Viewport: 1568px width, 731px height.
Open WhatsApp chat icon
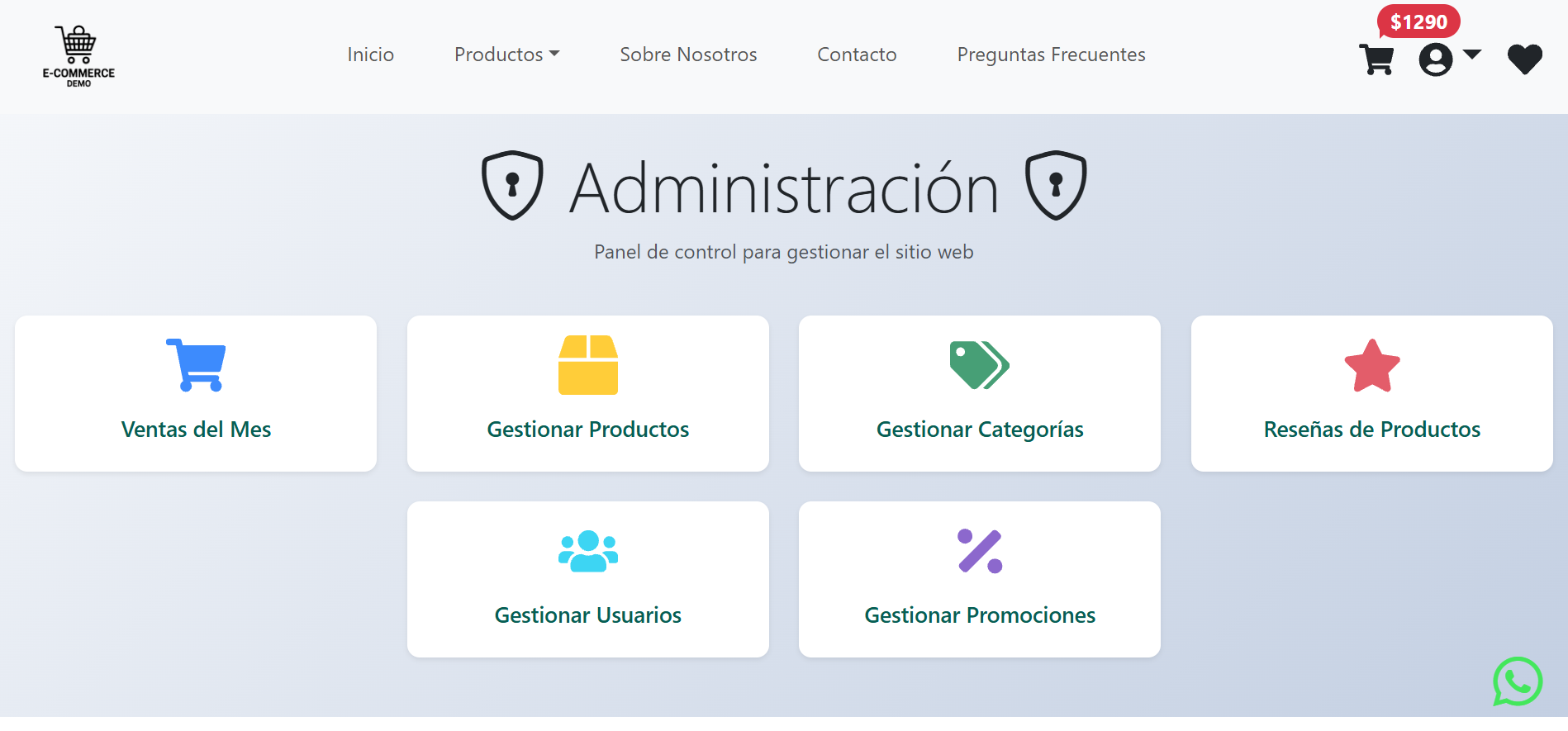coord(1517,681)
